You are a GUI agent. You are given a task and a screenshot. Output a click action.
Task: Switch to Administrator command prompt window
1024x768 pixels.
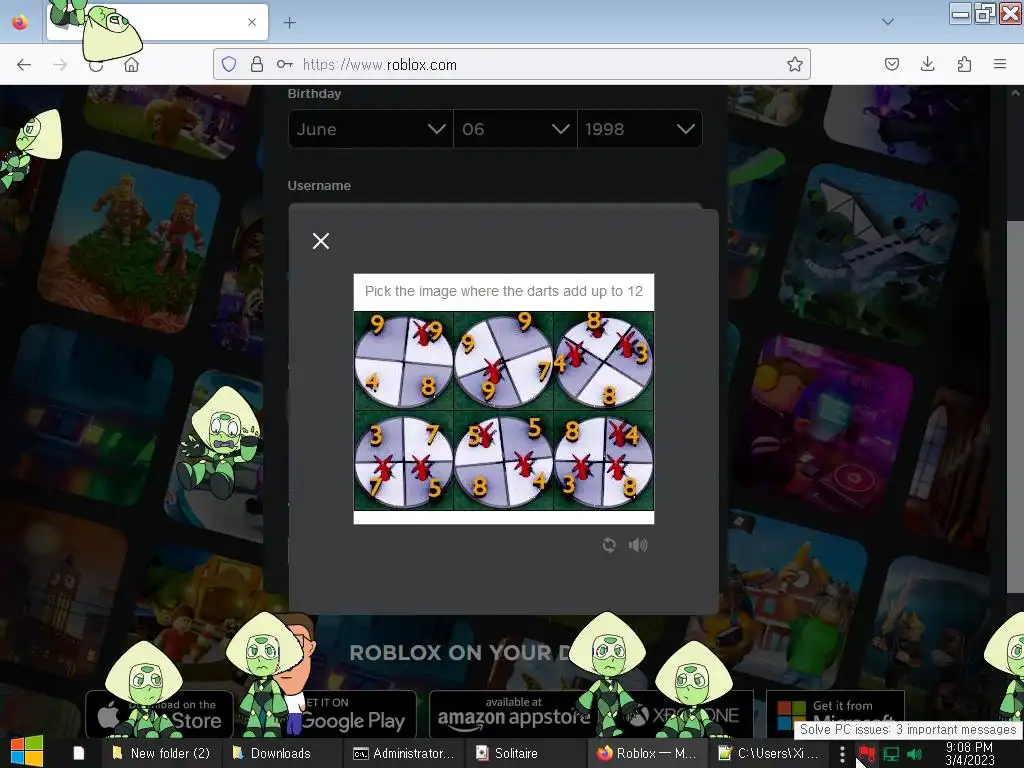(x=403, y=753)
